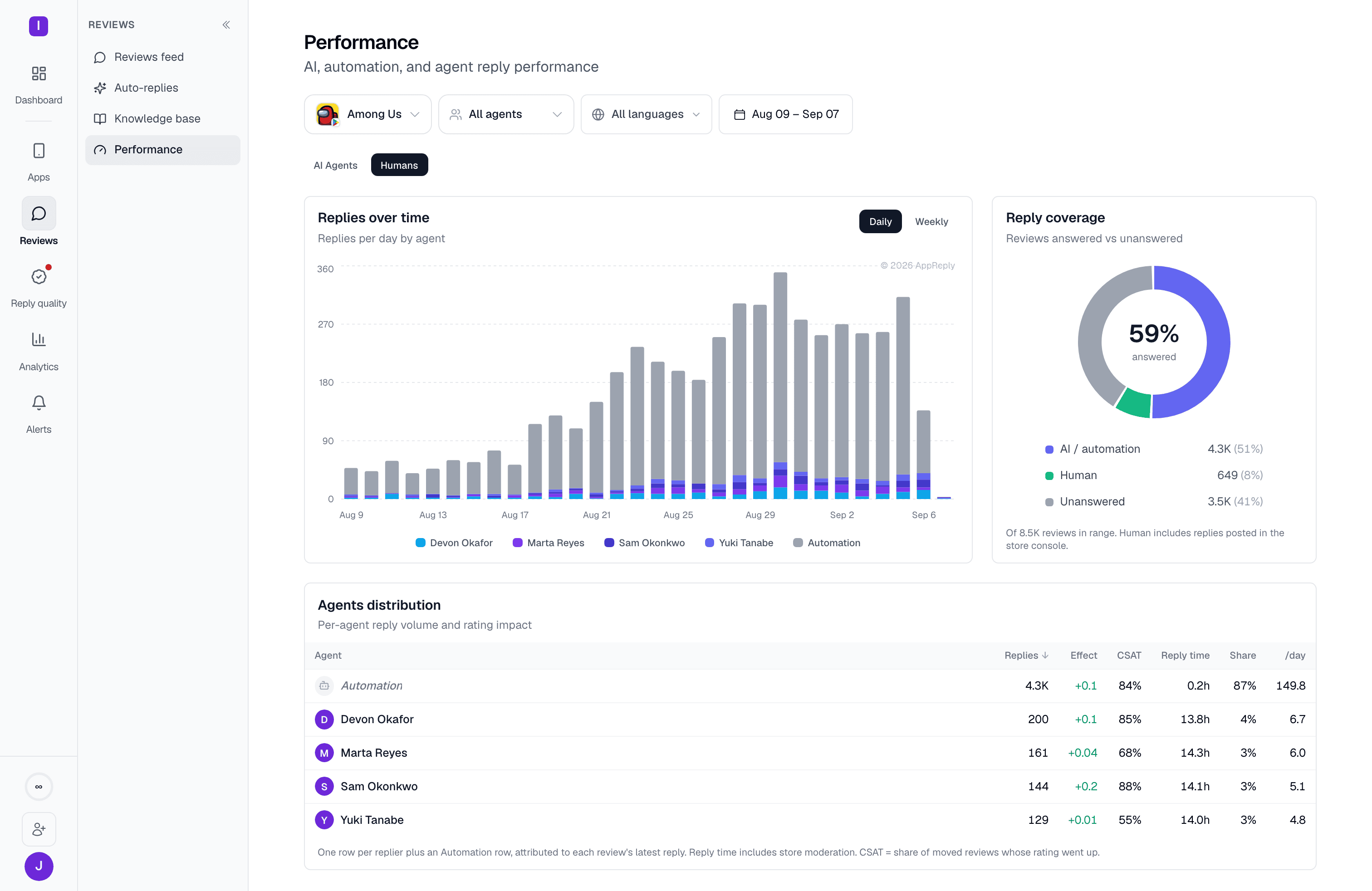This screenshot has width=1372, height=891.
Task: Click the invite user icon
Action: click(x=39, y=829)
